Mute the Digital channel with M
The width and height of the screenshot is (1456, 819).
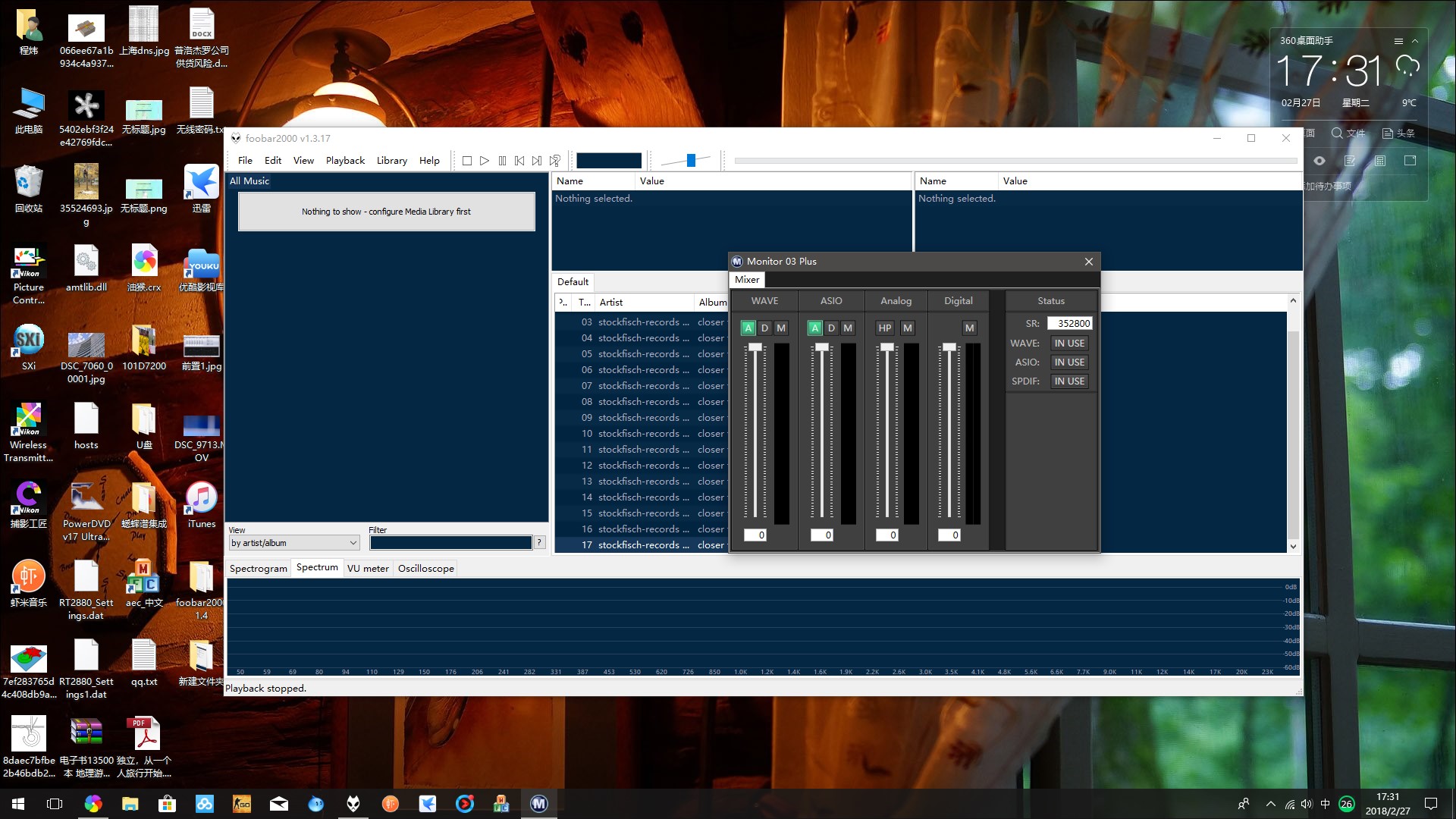tap(969, 328)
